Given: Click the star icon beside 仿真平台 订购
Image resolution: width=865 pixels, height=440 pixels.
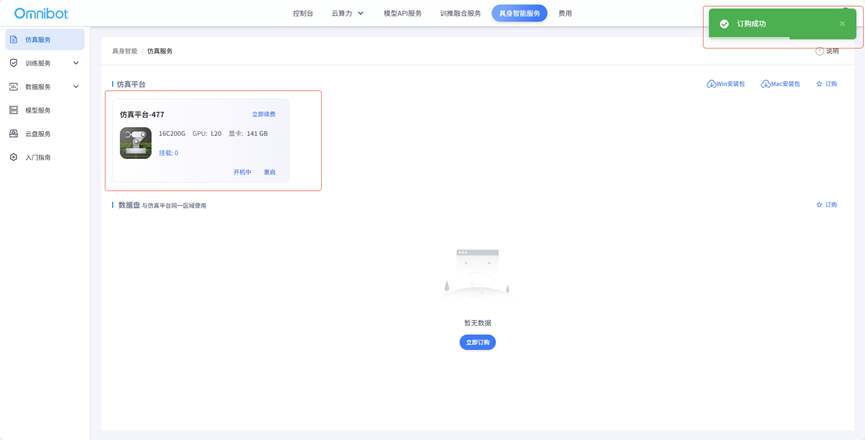Looking at the screenshot, I should pos(819,84).
